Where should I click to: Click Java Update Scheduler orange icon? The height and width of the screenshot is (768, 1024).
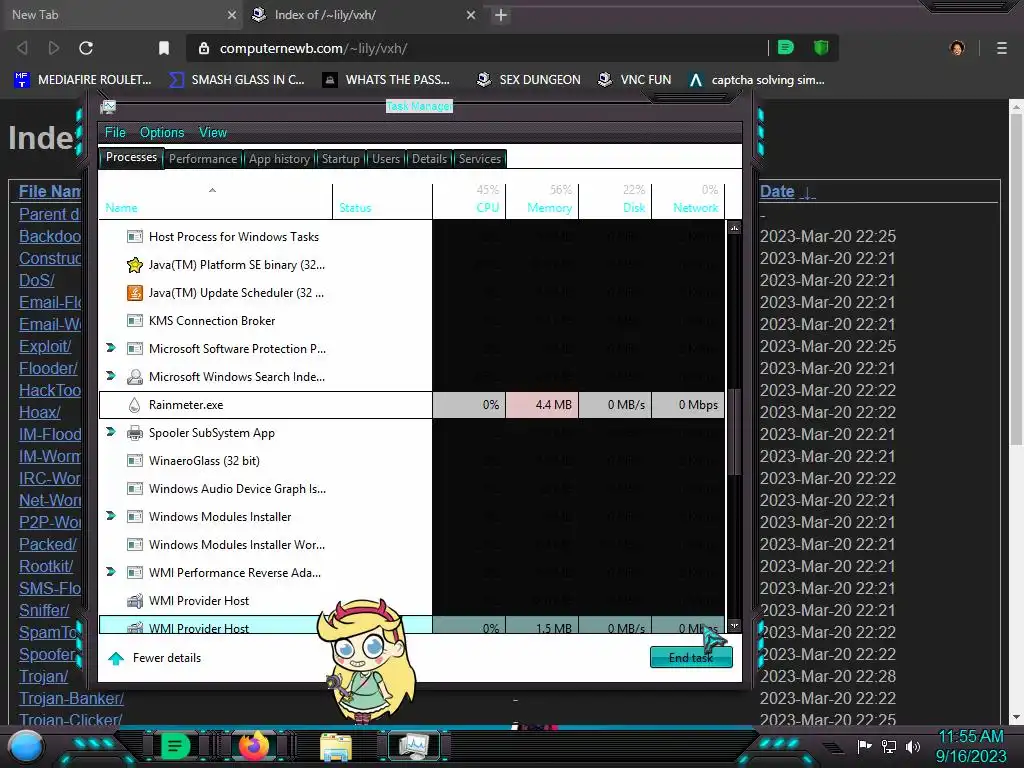tap(135, 293)
